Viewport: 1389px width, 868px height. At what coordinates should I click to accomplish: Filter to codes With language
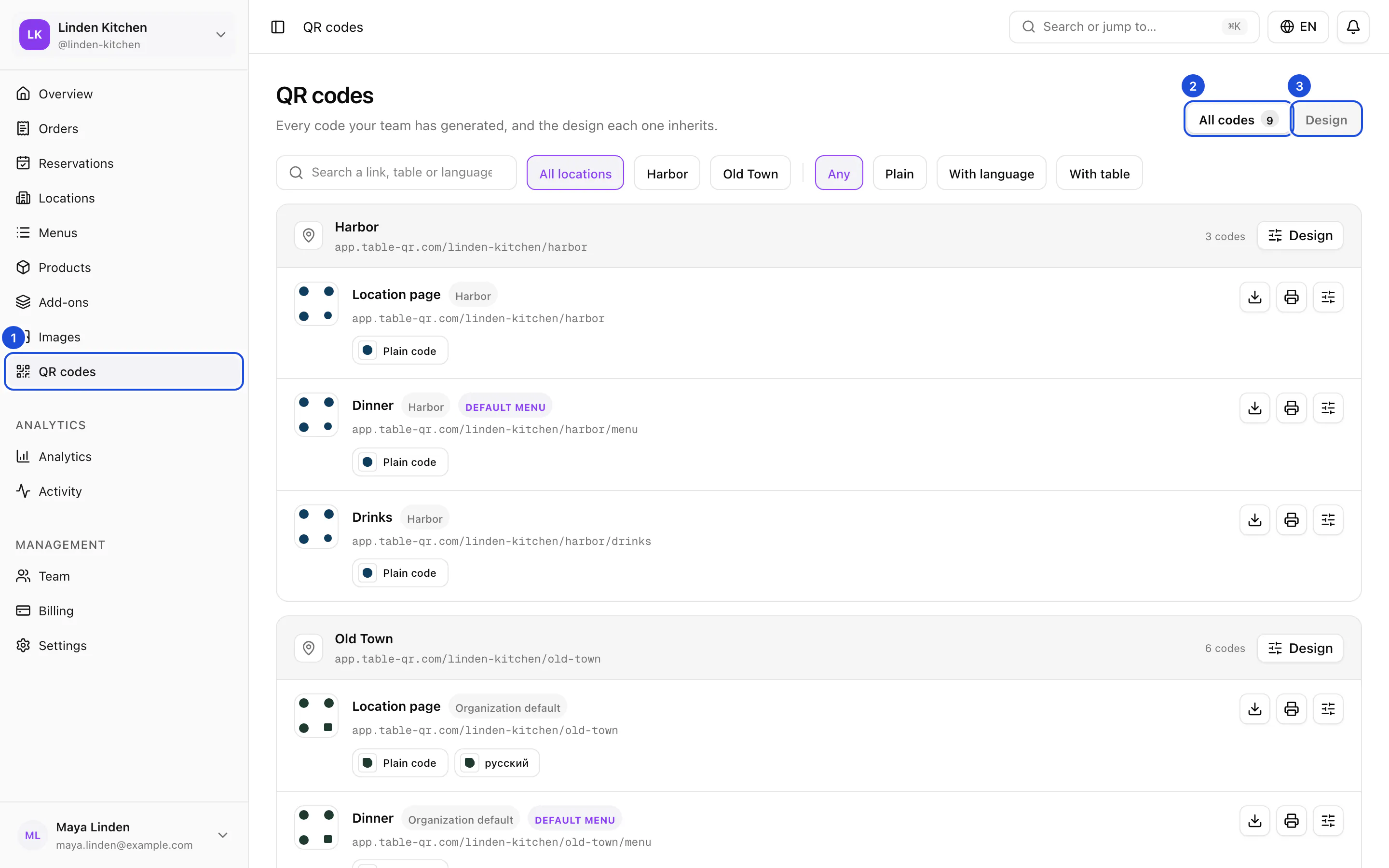click(991, 173)
